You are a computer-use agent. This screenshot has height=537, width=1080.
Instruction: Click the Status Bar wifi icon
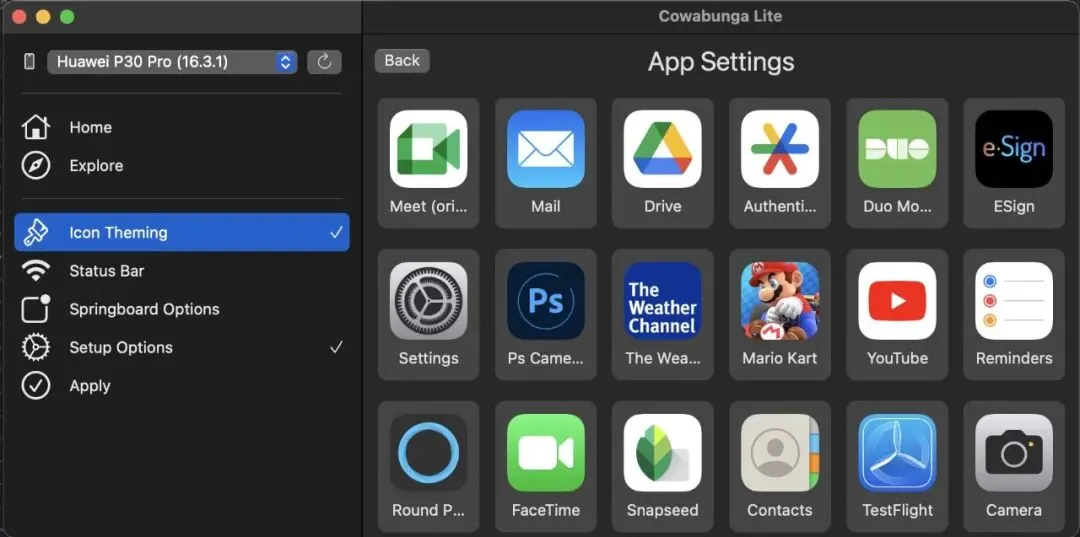click(x=36, y=271)
